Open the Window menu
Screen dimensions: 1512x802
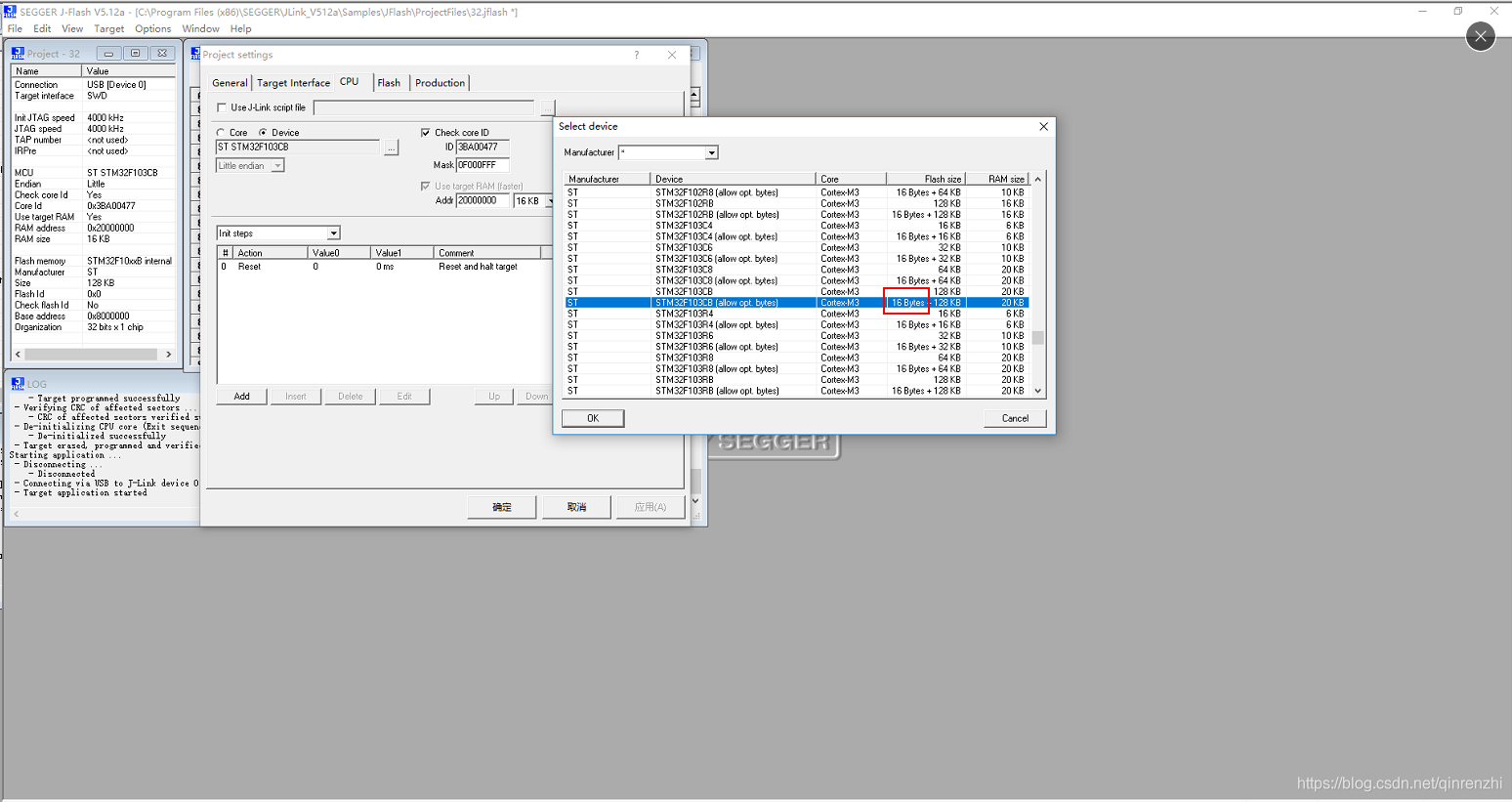[200, 29]
